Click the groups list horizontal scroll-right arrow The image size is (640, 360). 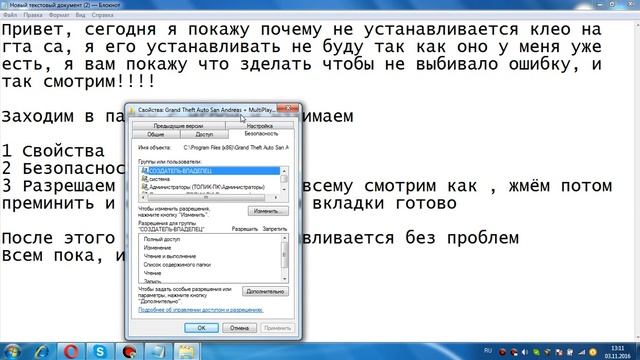276,198
